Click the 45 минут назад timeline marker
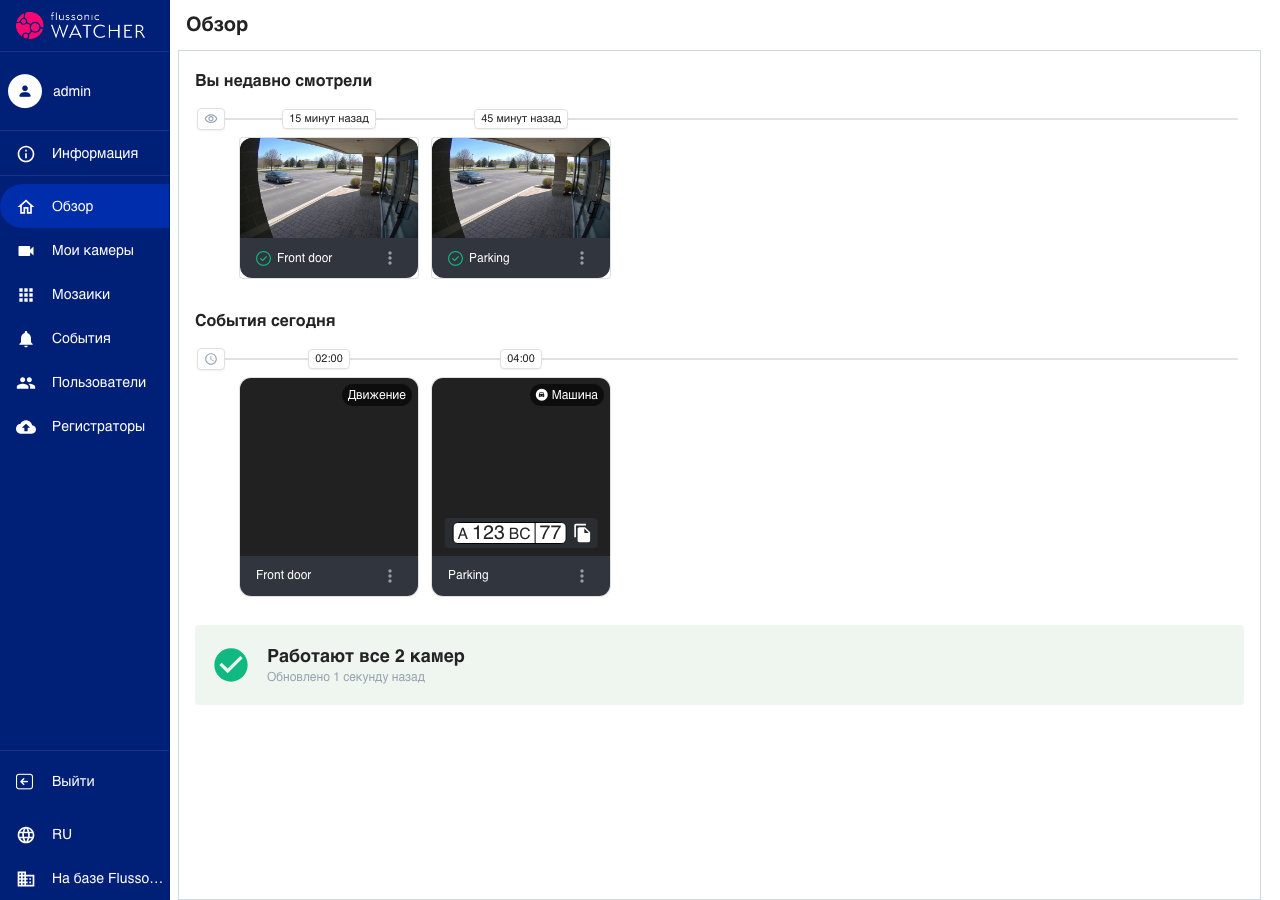 pos(521,119)
